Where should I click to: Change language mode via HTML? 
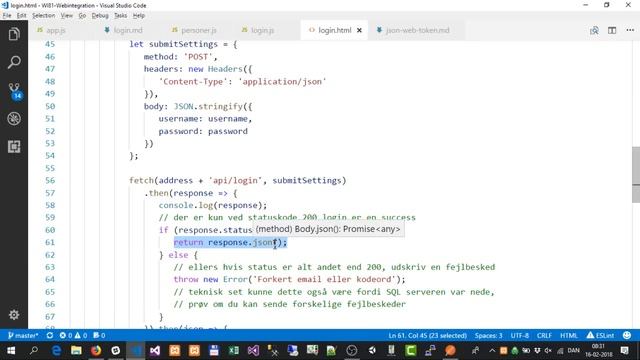[x=569, y=336]
